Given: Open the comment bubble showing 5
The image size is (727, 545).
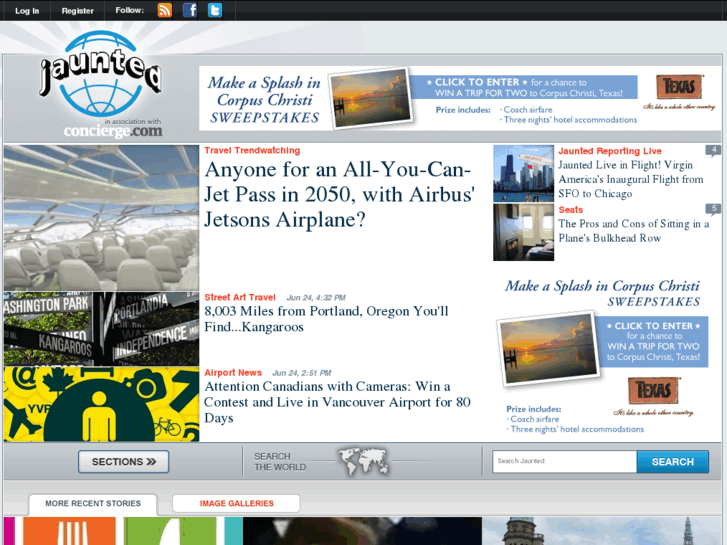Looking at the screenshot, I should point(713,209).
